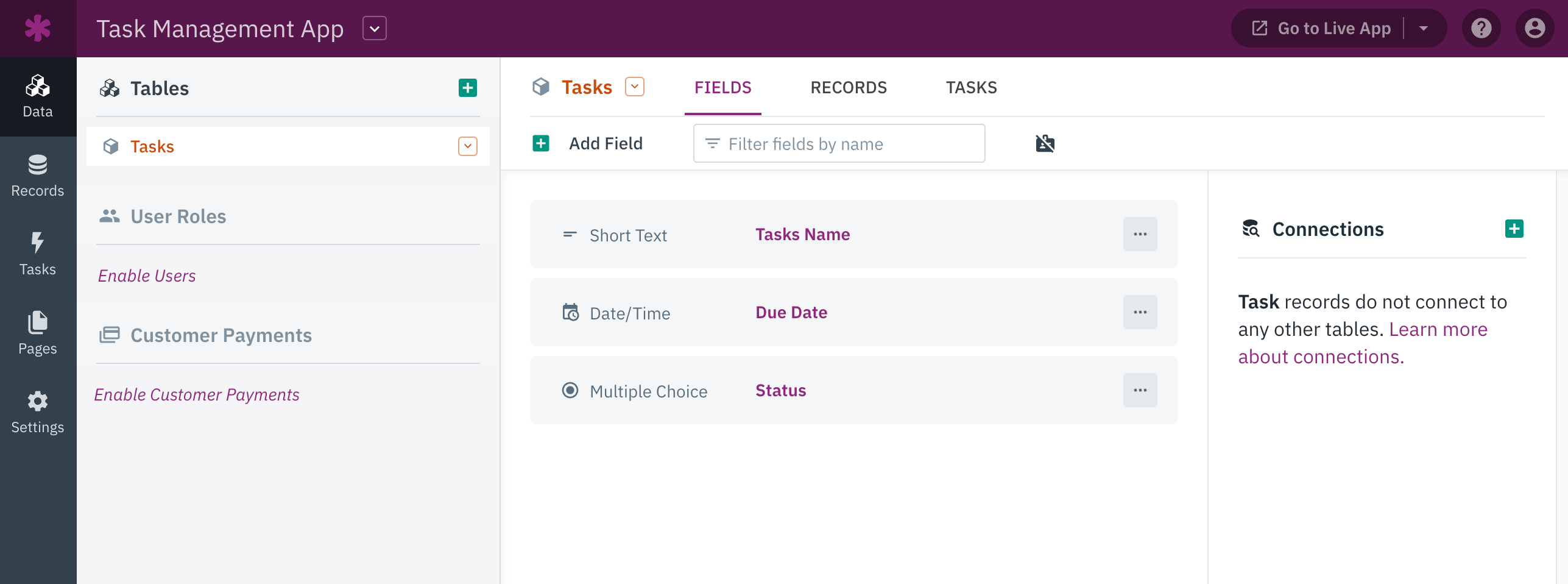This screenshot has width=1568, height=584.
Task: Expand the Task Management App dropdown
Action: point(375,29)
